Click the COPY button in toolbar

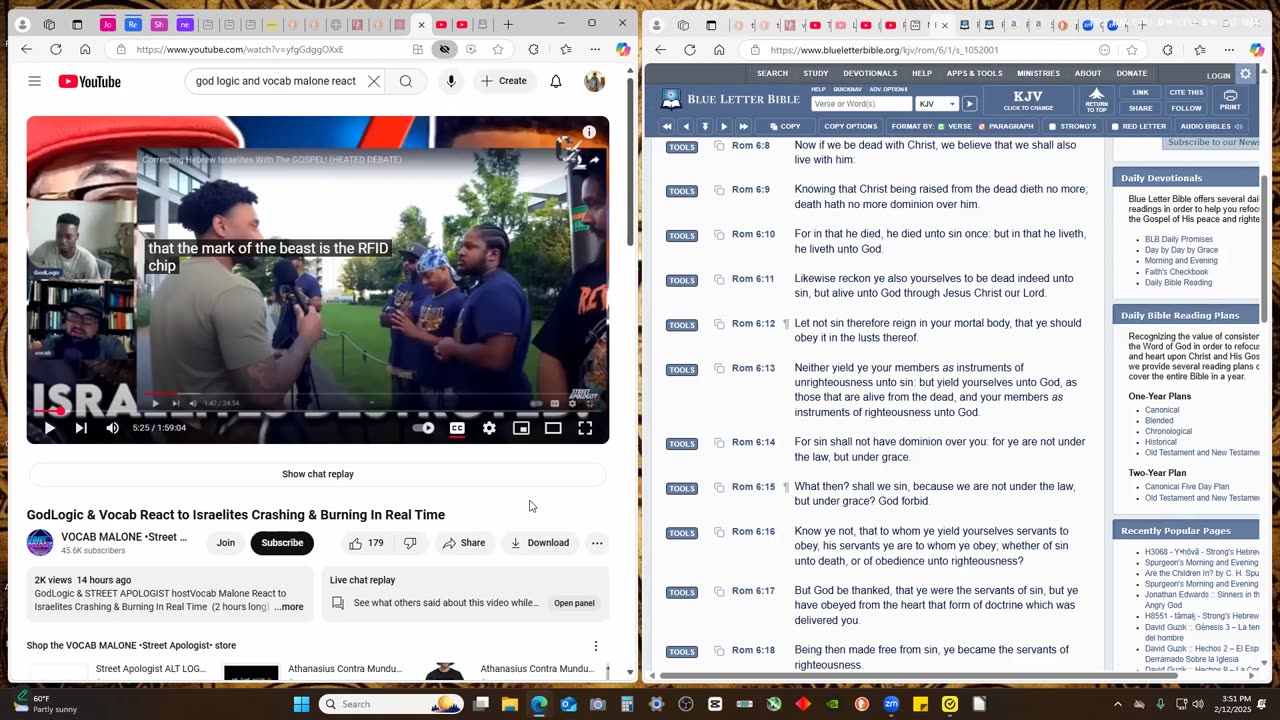784,127
